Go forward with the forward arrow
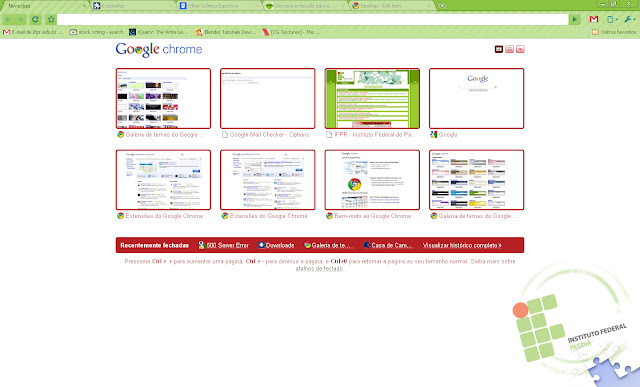Viewport: 640px width, 387px height. [x=20, y=19]
